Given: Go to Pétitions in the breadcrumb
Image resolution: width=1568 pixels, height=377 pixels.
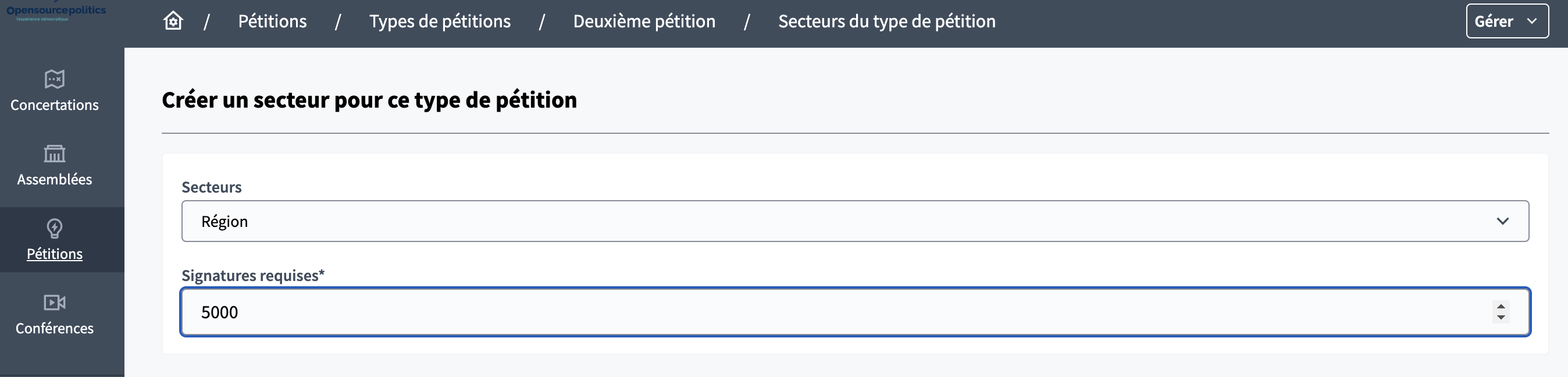Looking at the screenshot, I should click(x=272, y=22).
